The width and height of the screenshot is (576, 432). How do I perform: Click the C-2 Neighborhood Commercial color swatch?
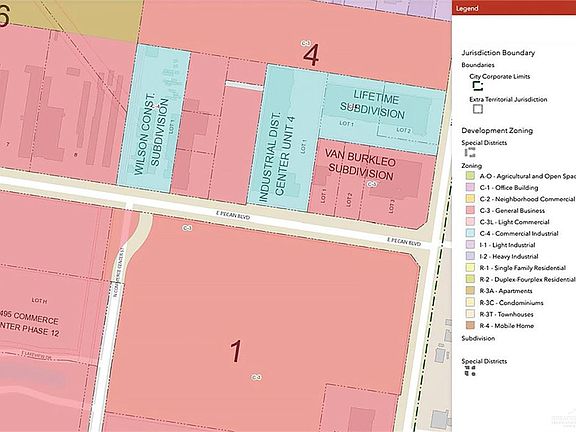pos(470,199)
